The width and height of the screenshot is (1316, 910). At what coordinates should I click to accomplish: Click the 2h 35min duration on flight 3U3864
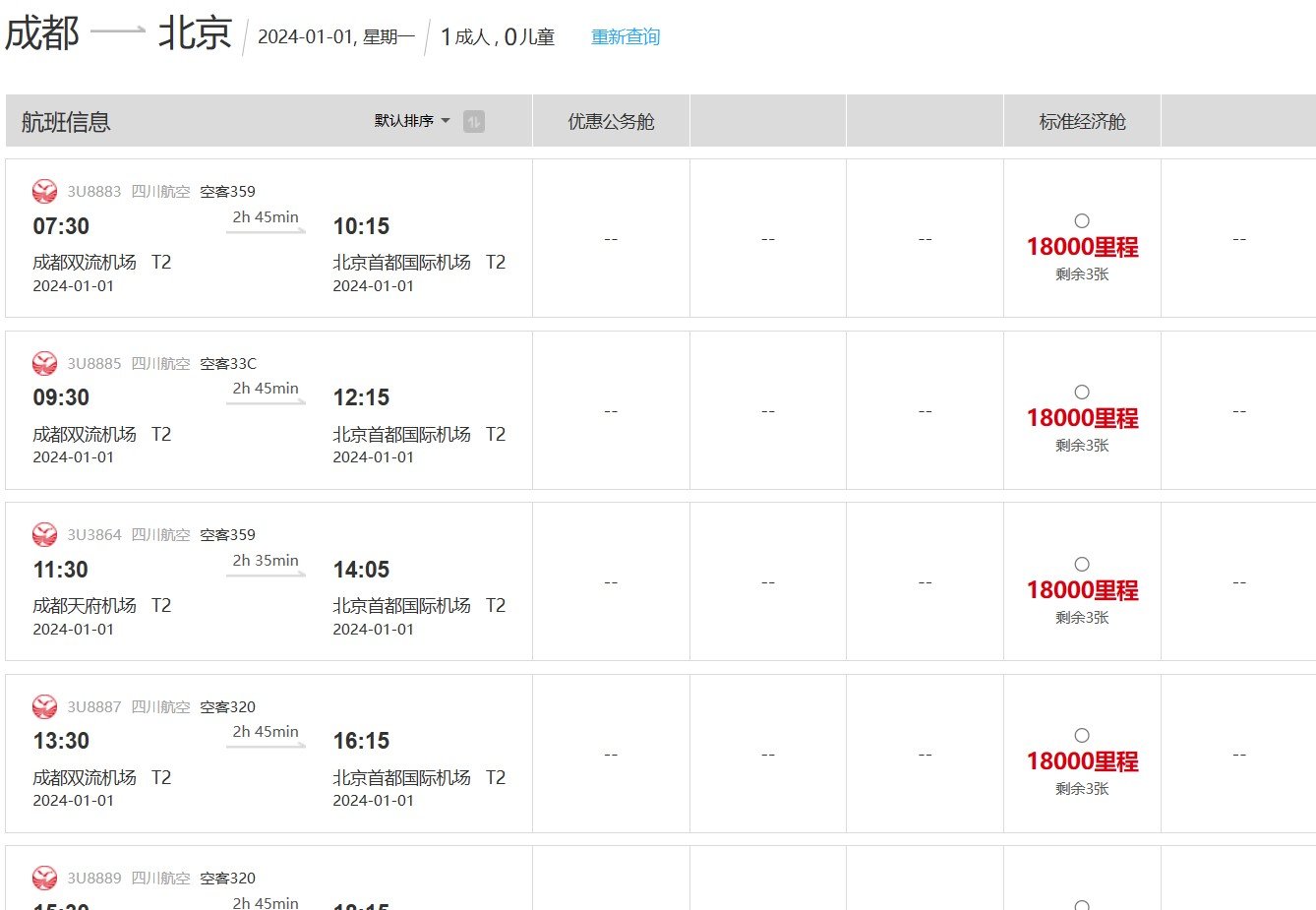click(266, 561)
